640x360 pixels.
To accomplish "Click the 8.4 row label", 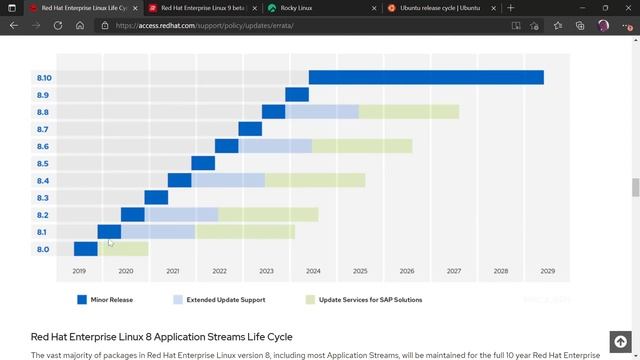I will click(43, 181).
